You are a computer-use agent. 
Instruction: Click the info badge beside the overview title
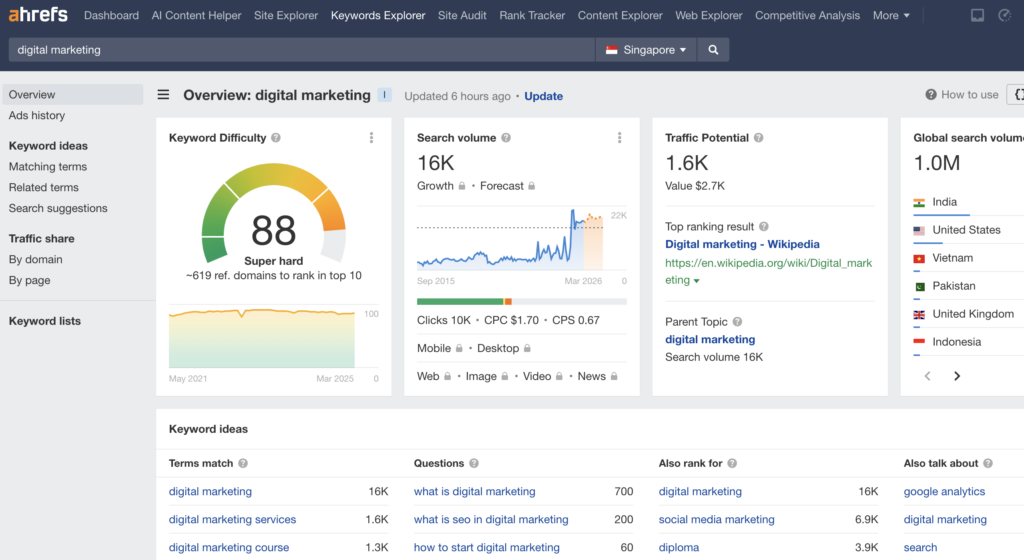(385, 95)
